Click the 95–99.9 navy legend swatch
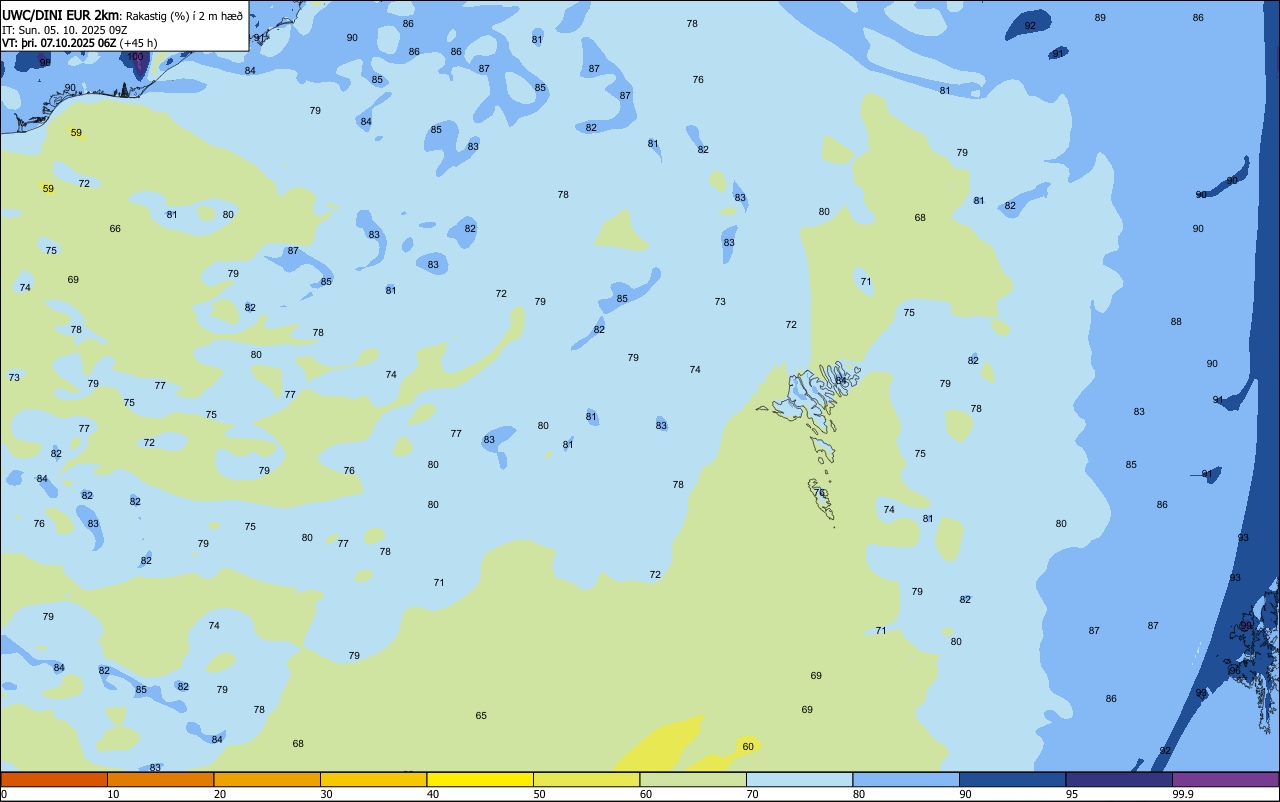 tap(1119, 780)
